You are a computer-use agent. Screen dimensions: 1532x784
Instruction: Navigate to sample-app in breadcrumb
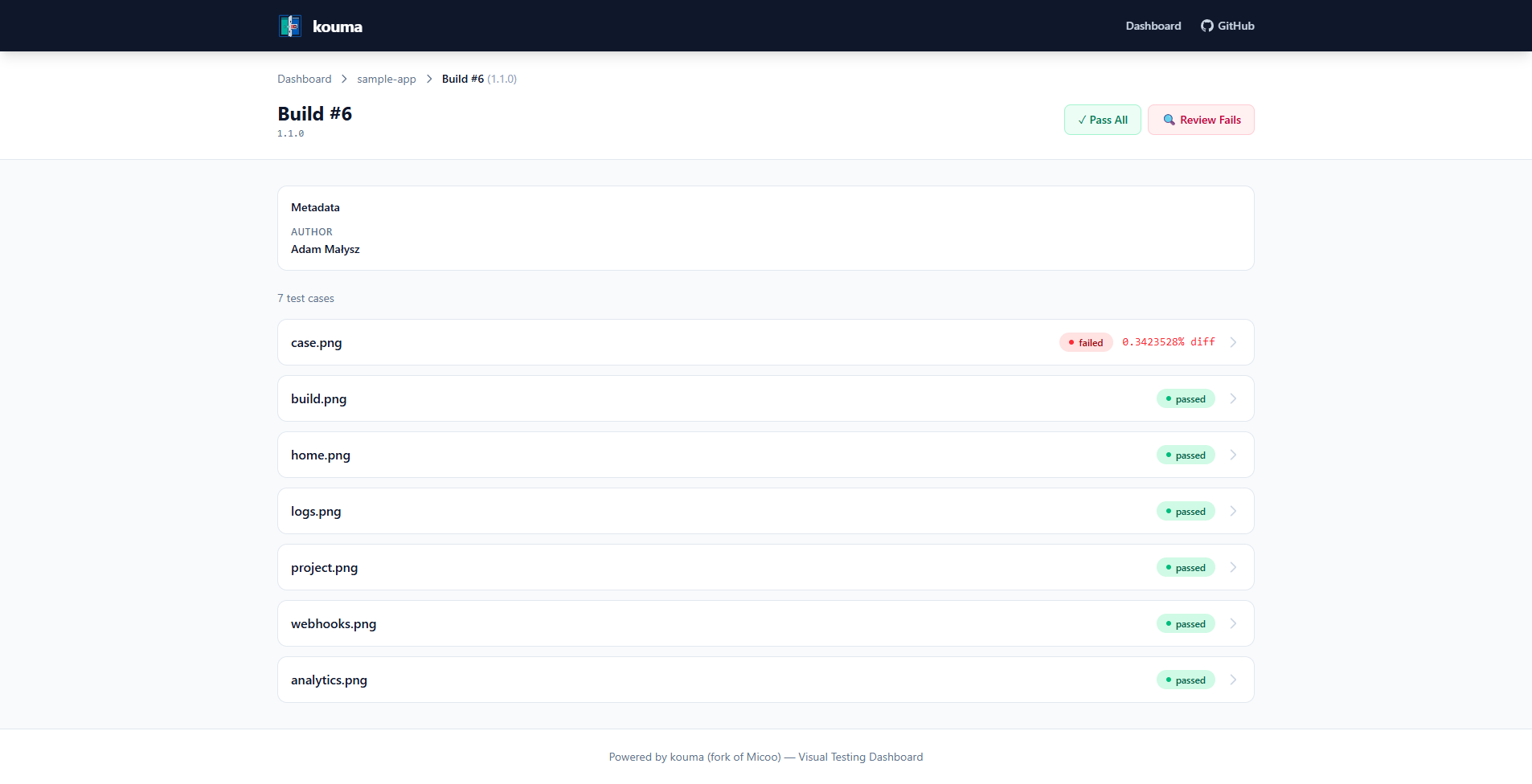(387, 79)
